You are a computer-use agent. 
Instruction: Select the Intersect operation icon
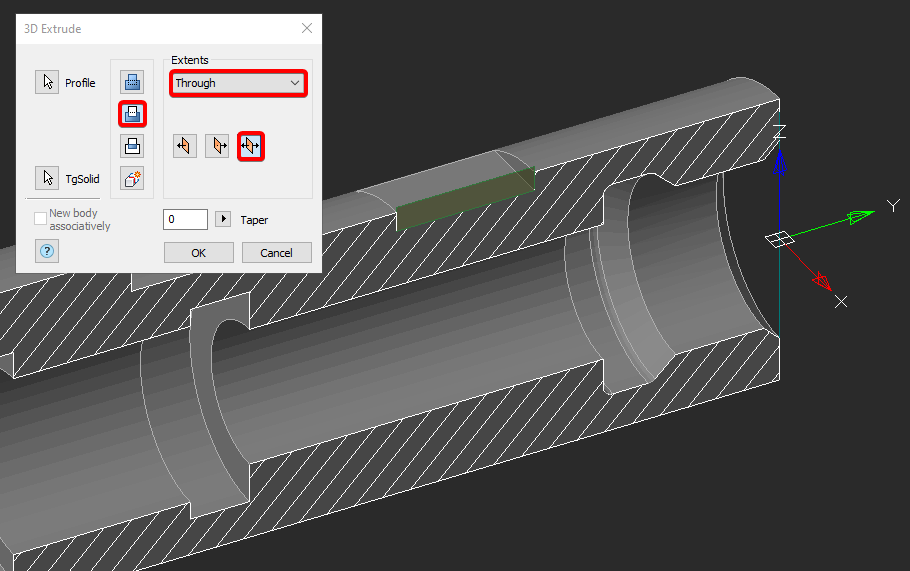(132, 146)
